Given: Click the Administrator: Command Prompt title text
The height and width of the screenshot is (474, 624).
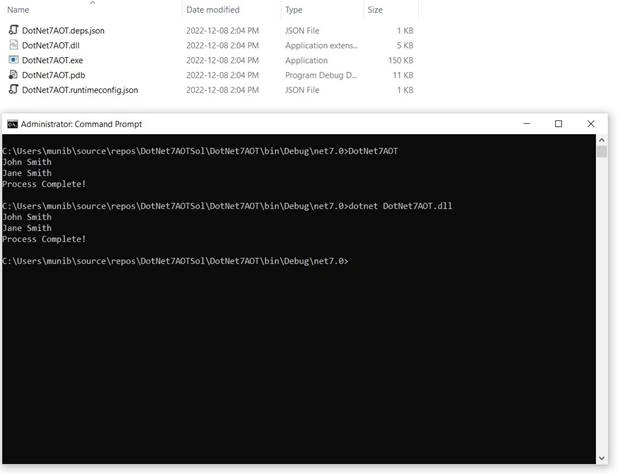Looking at the screenshot, I should point(81,124).
